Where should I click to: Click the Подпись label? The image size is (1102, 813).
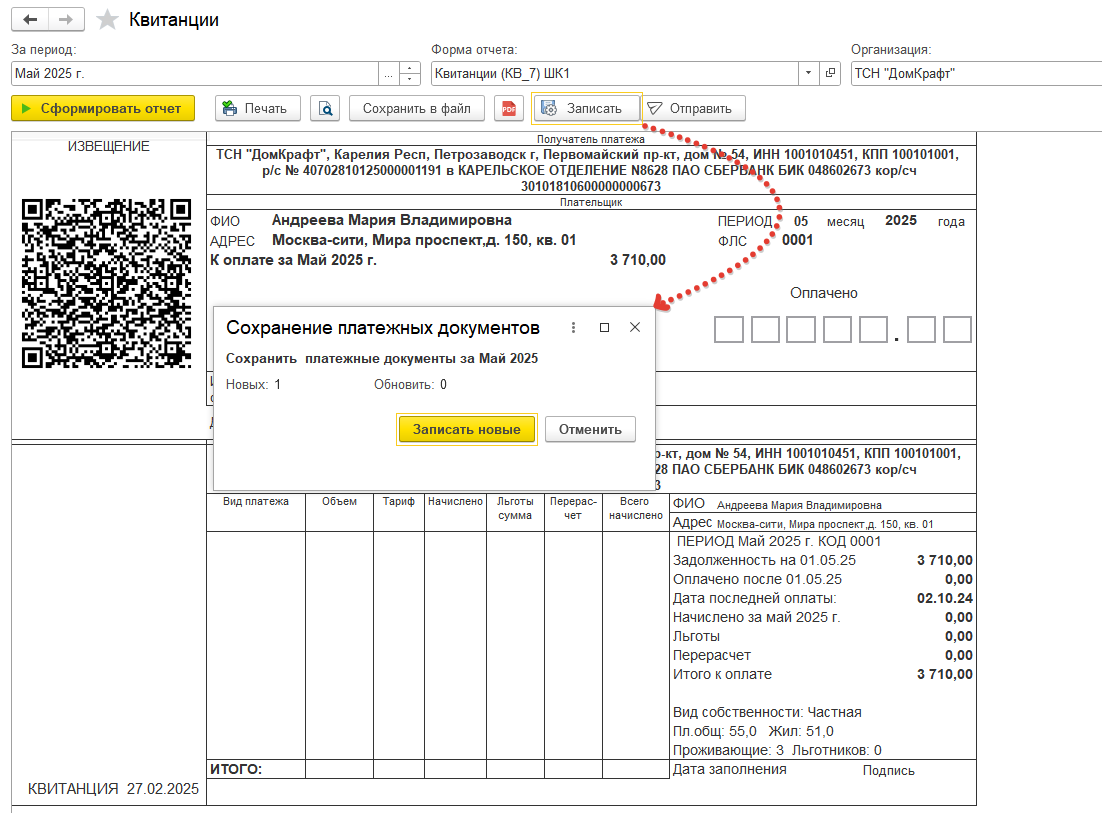click(888, 770)
